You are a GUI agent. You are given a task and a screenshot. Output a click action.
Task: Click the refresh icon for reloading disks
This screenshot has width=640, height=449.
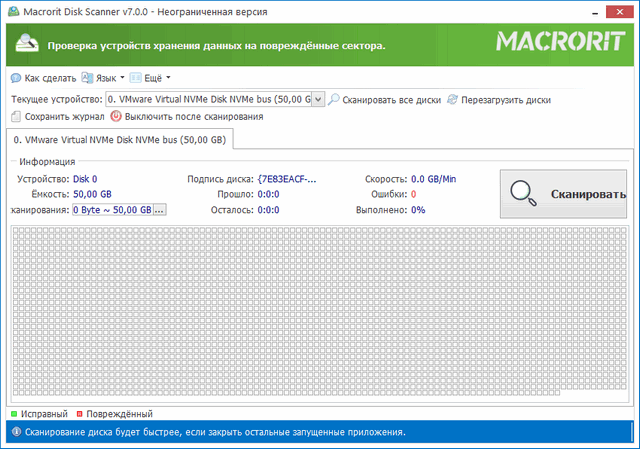(x=452, y=99)
